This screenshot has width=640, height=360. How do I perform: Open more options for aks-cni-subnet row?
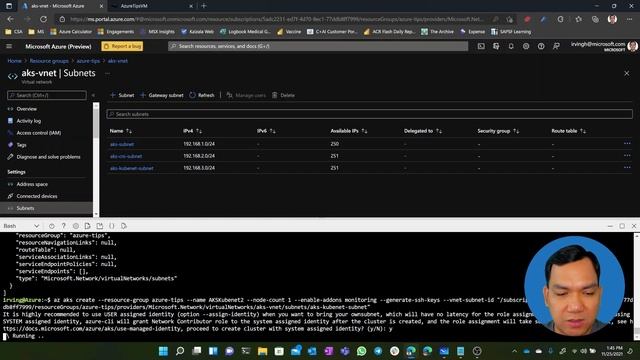coord(627,156)
